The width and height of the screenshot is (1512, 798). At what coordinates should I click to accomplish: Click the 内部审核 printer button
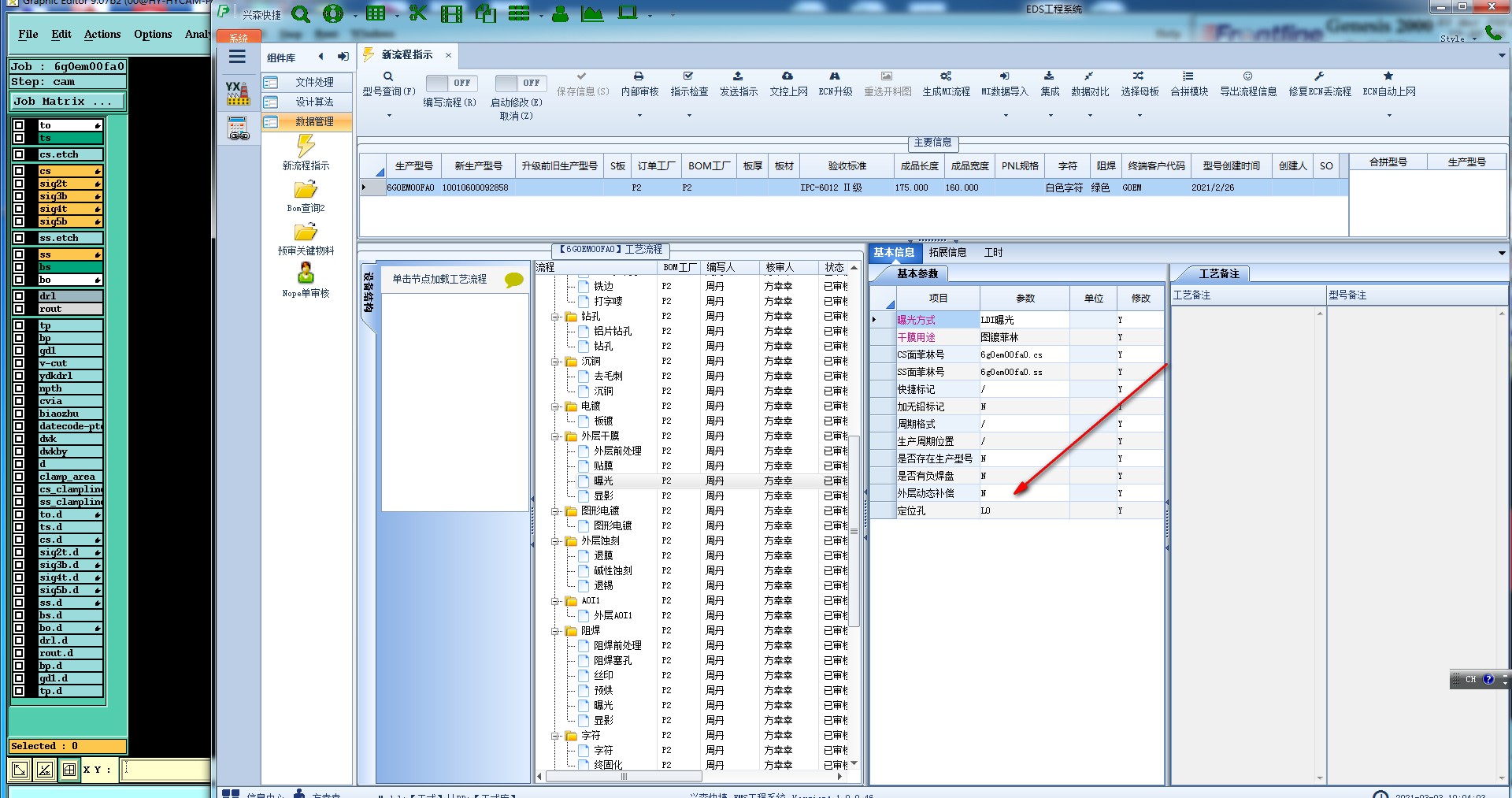(x=639, y=84)
